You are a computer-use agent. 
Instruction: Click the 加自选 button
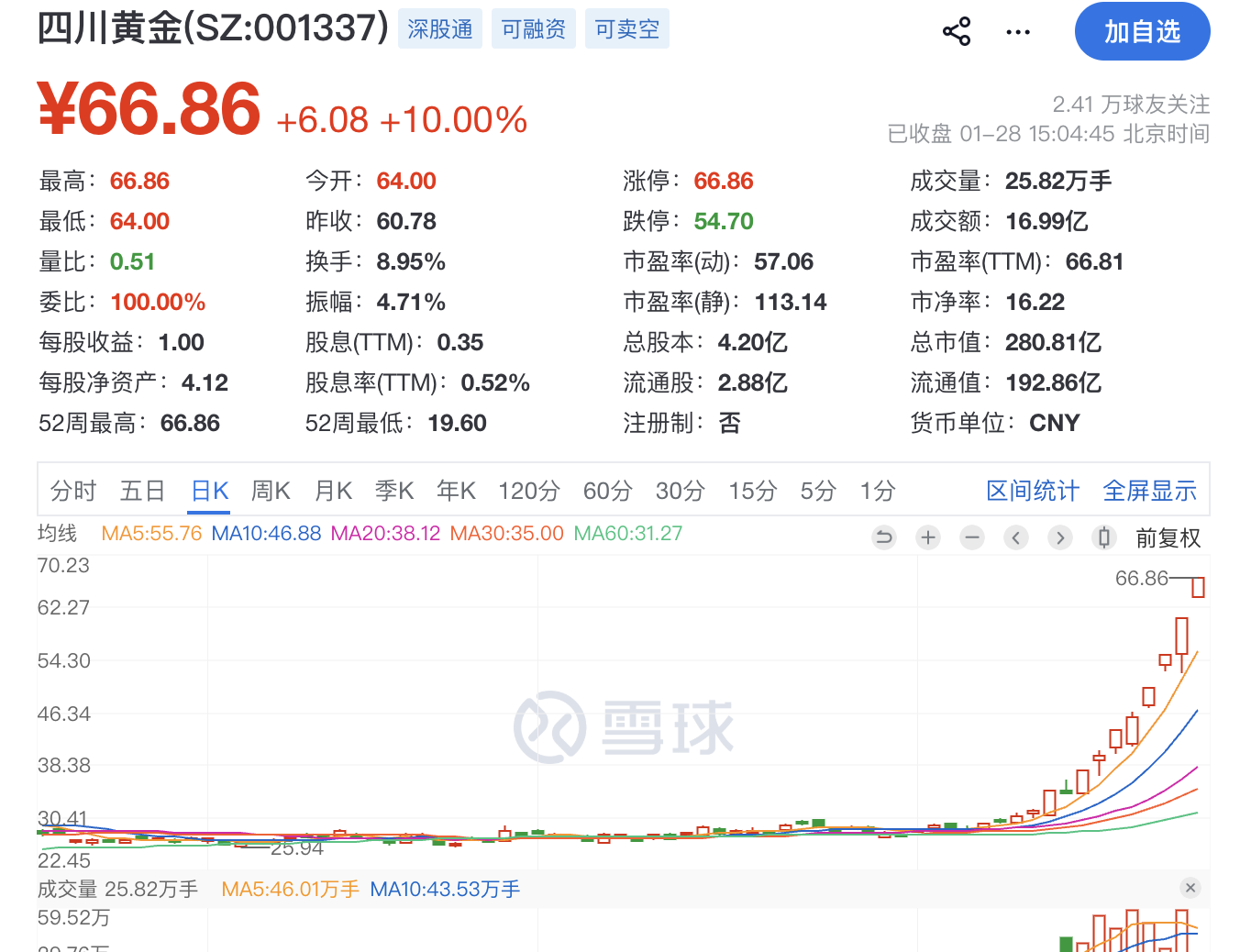point(1143,32)
